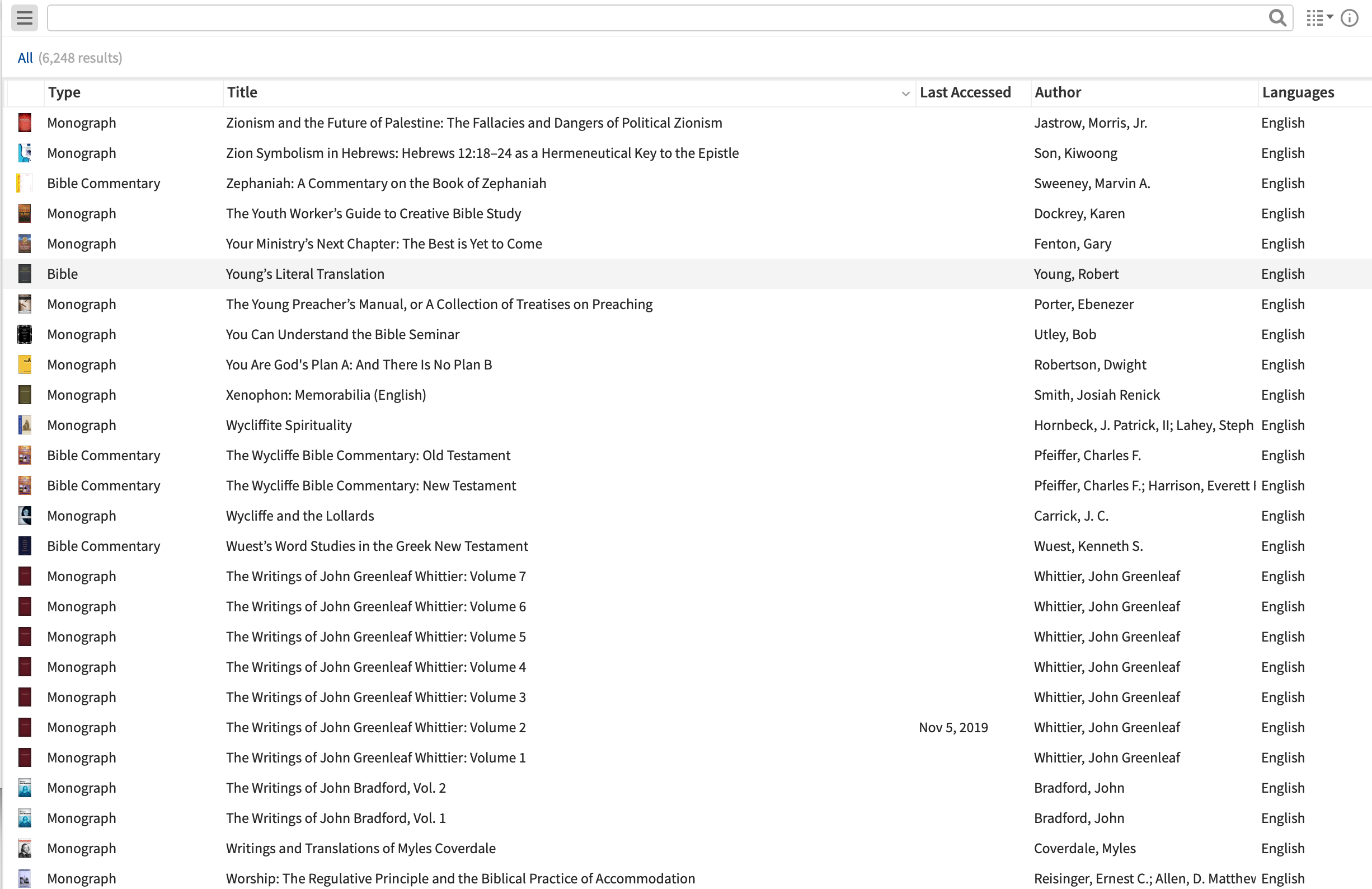
Task: Click the library search input field
Action: click(x=657, y=18)
